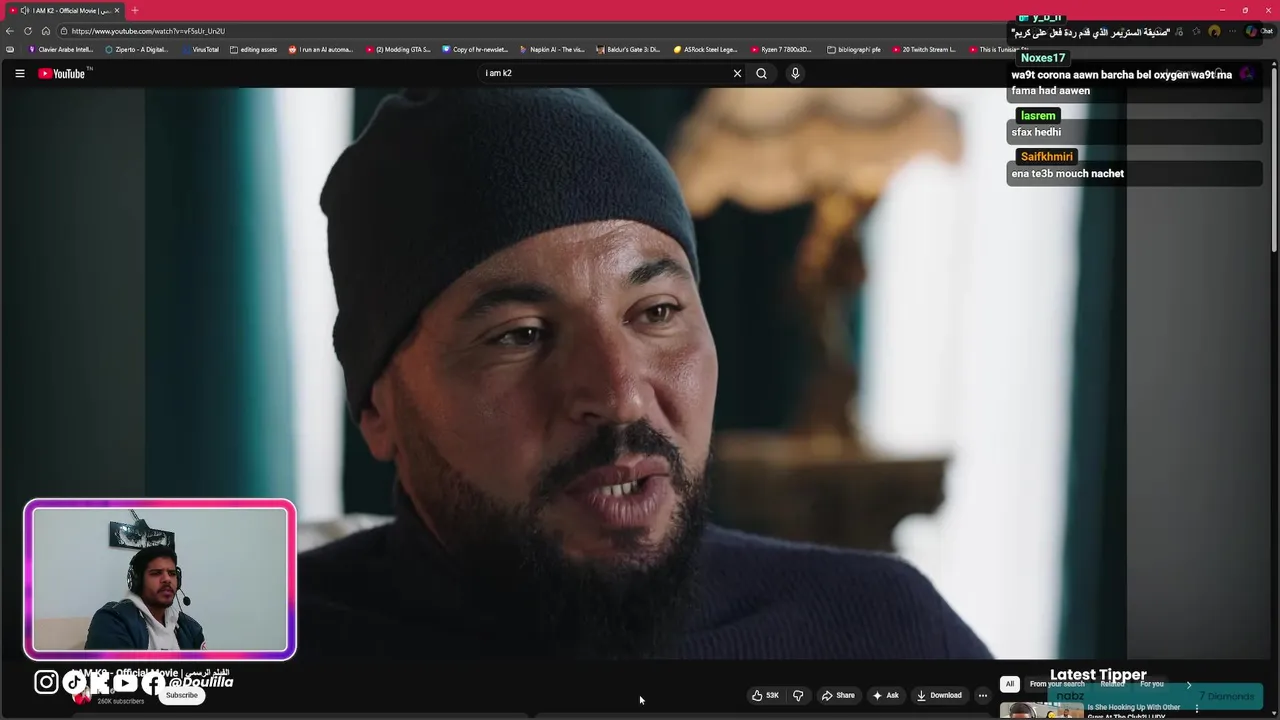Focus the browser address bar URL
The image size is (1280, 720).
[x=148, y=31]
